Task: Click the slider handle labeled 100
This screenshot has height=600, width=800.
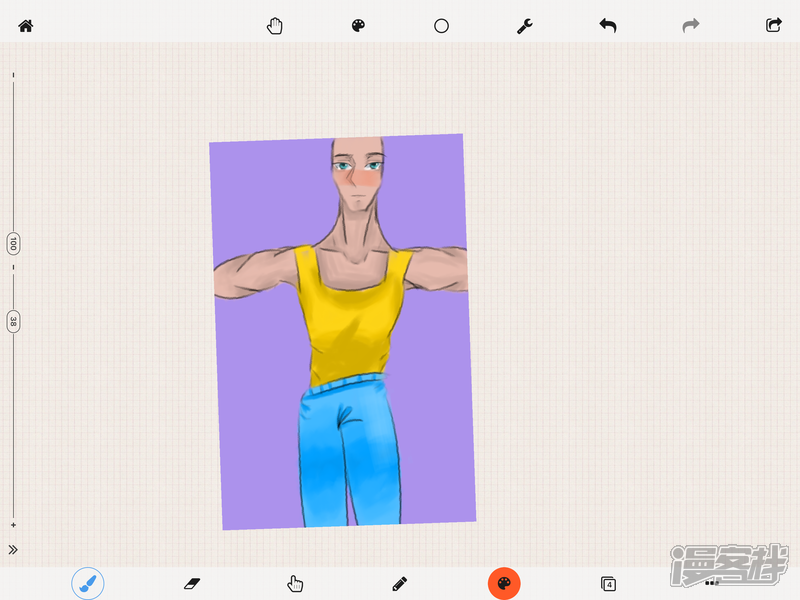Action: pyautogui.click(x=13, y=243)
